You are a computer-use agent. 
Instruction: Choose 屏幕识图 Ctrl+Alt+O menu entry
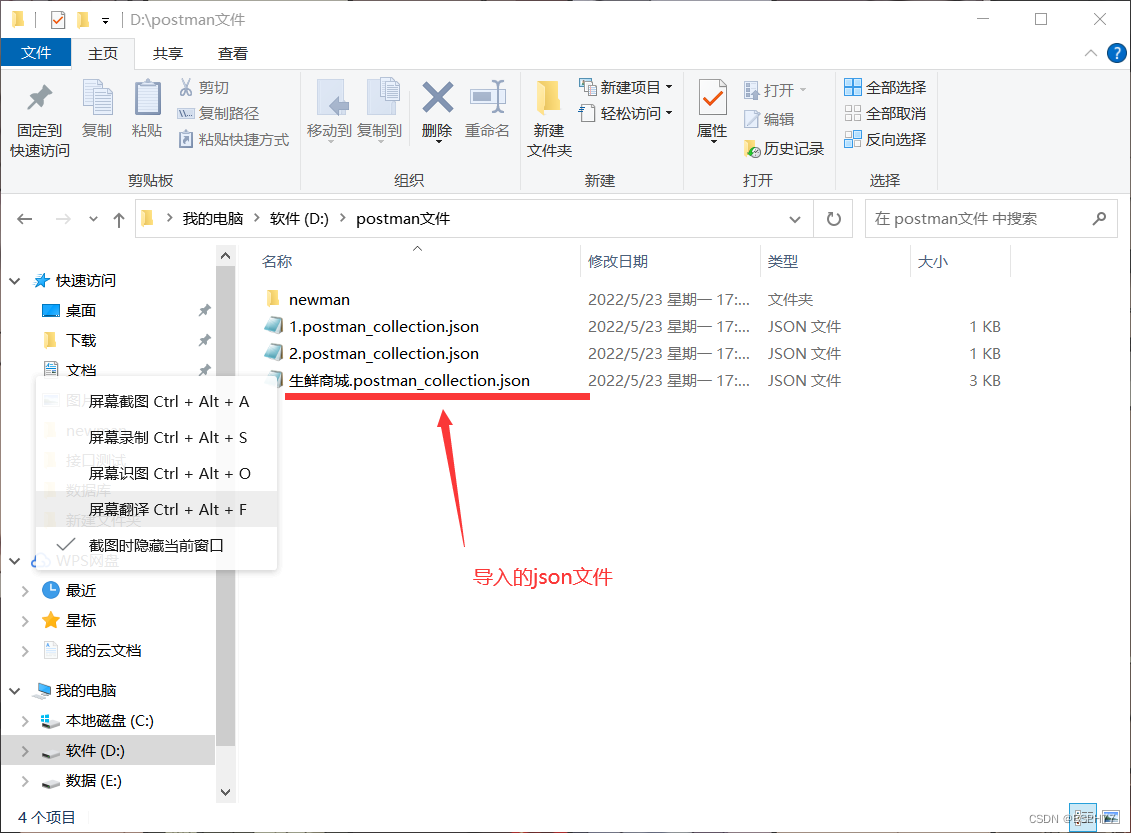pyautogui.click(x=156, y=474)
